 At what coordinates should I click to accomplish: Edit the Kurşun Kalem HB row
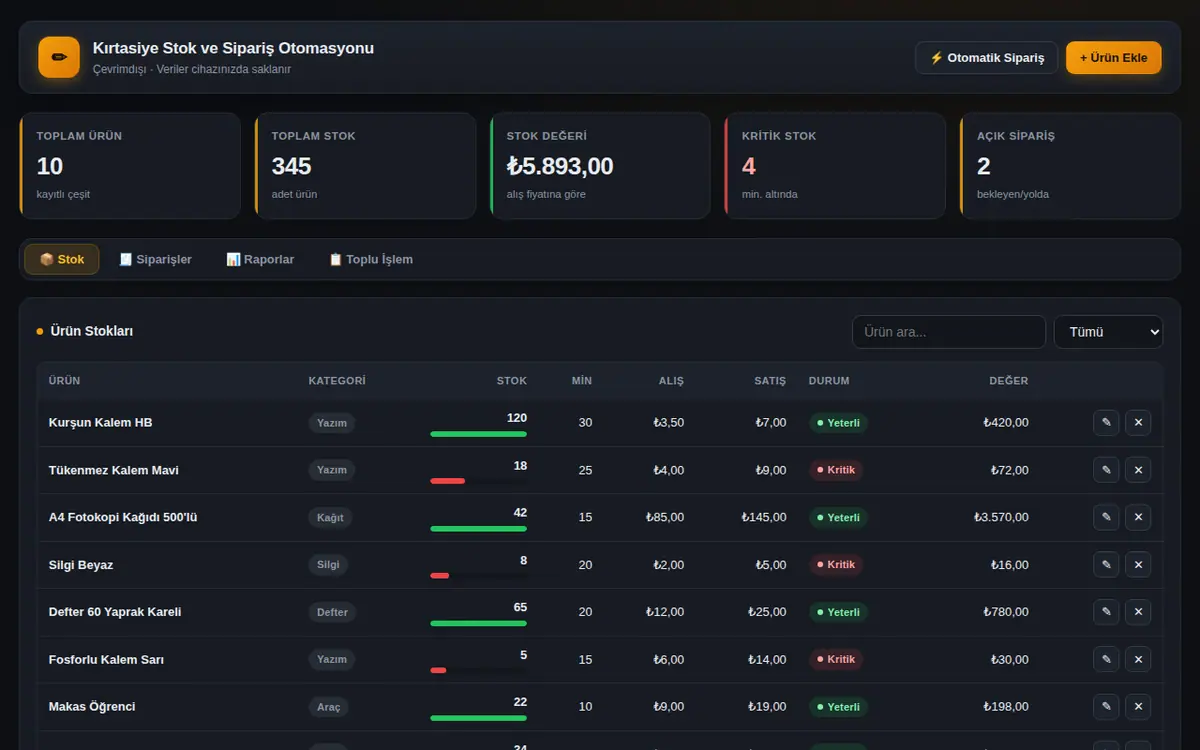pos(1106,423)
